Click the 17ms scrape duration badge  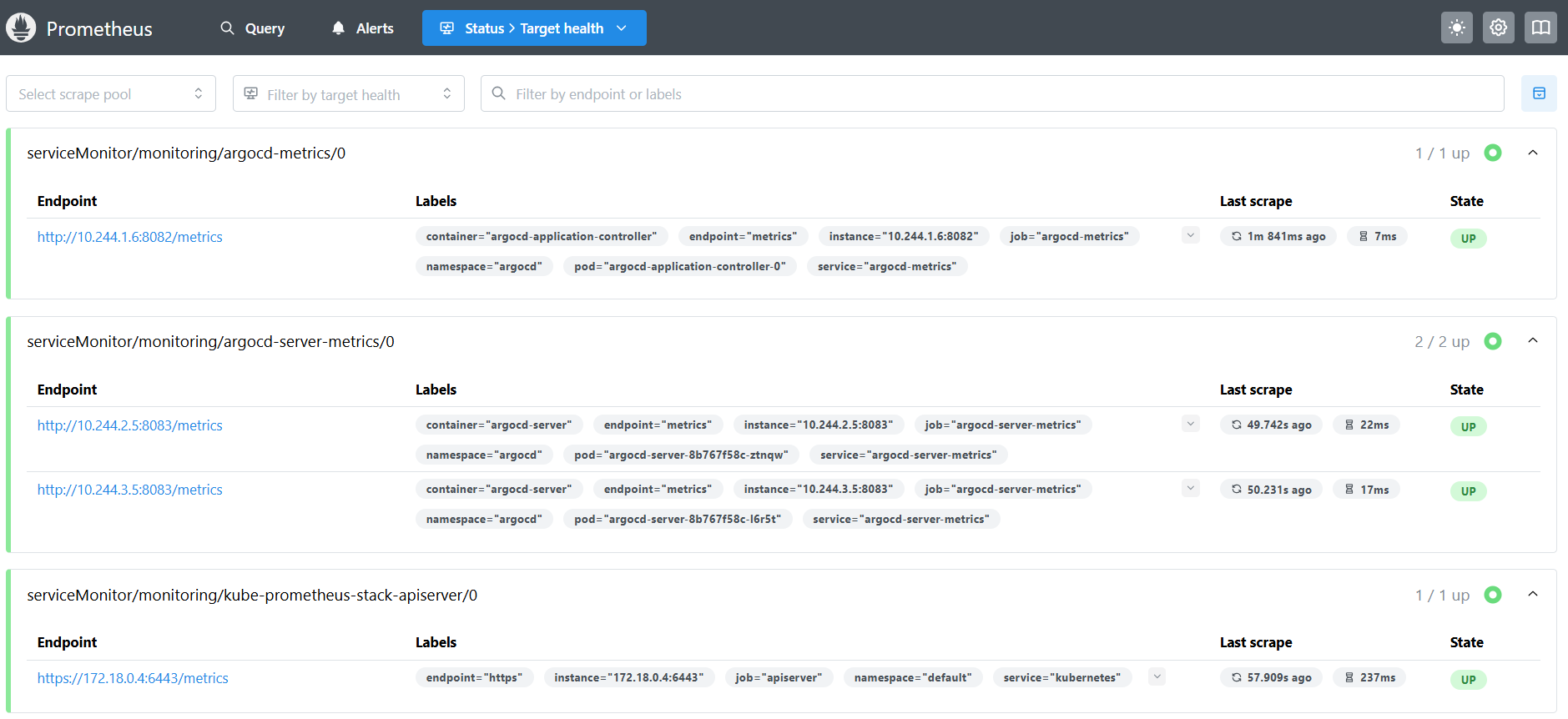click(x=1367, y=489)
